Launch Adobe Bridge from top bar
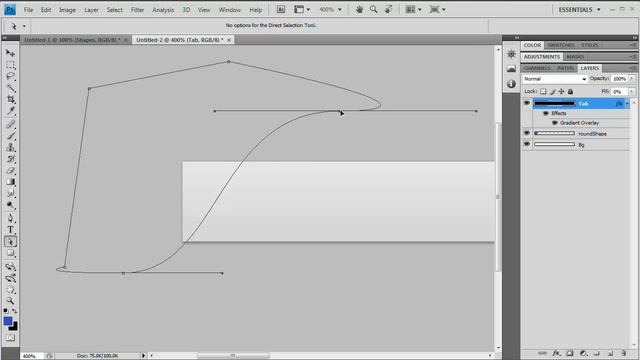 (x=281, y=9)
